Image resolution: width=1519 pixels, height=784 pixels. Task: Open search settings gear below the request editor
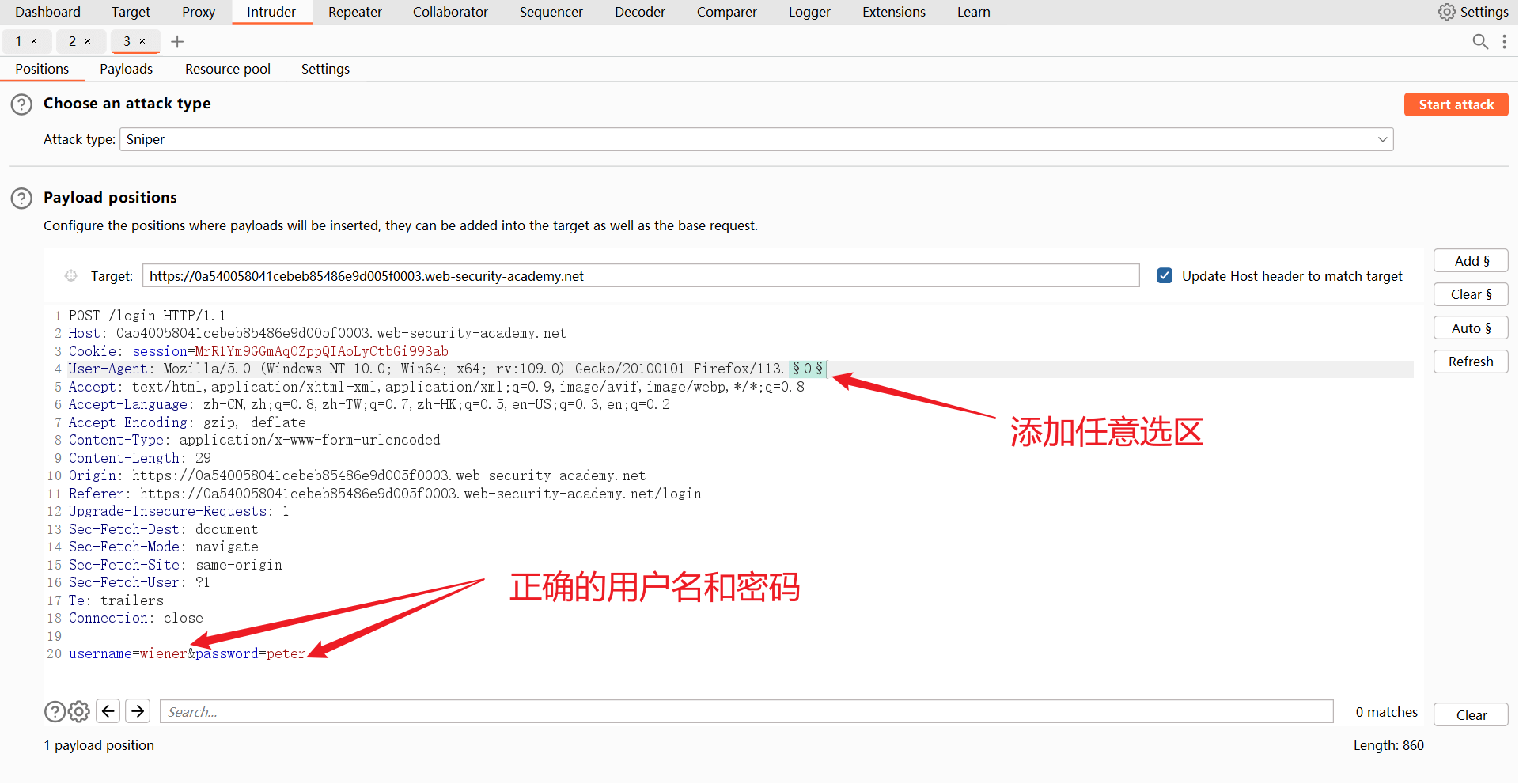79,712
